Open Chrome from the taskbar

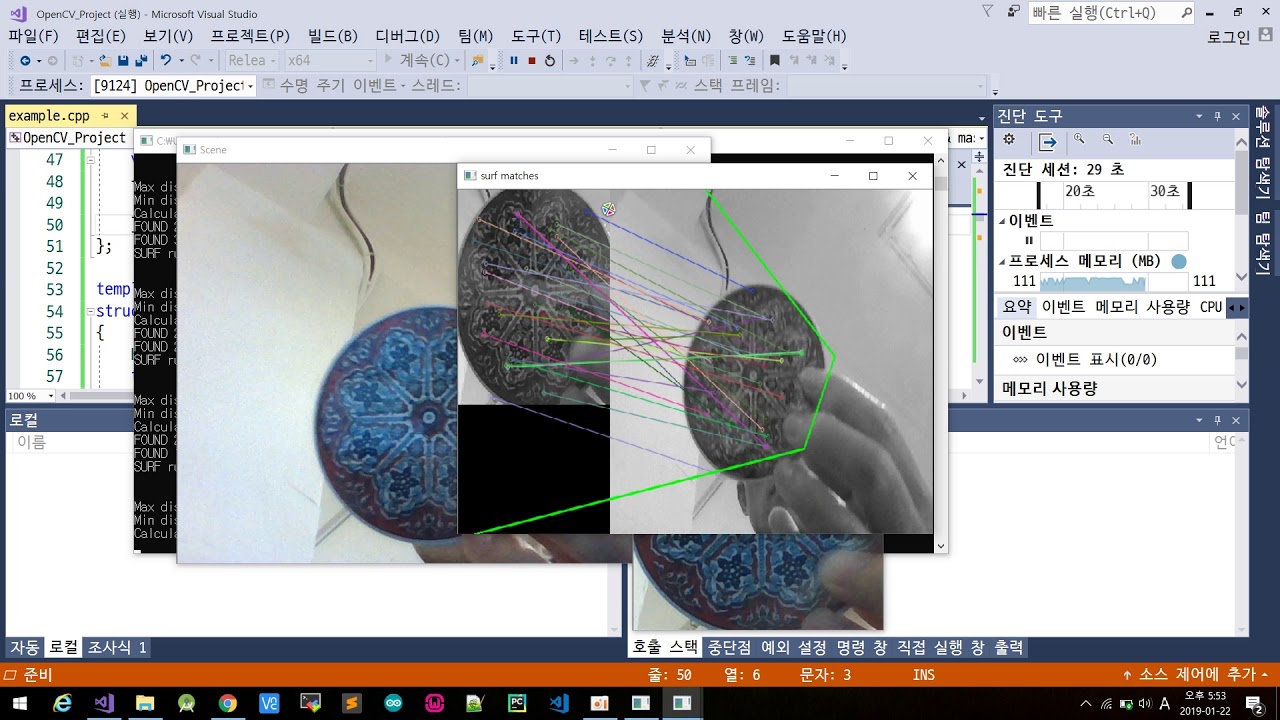228,703
